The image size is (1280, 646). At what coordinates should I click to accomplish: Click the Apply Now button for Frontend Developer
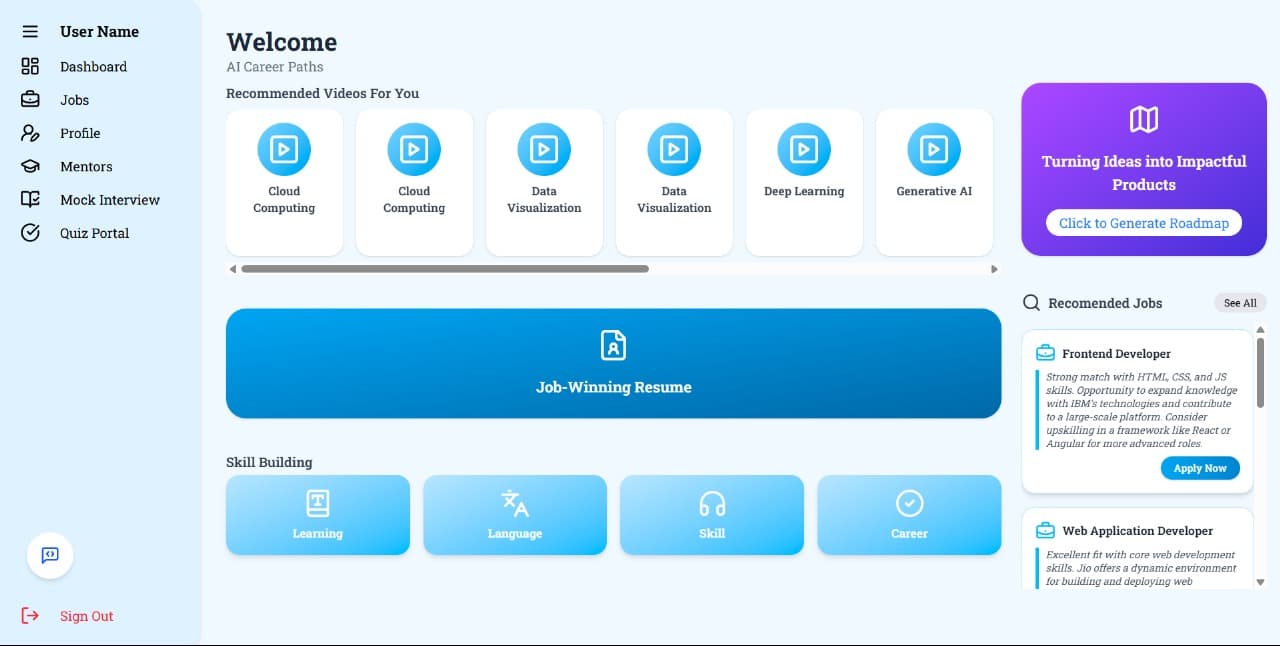[x=1200, y=467]
